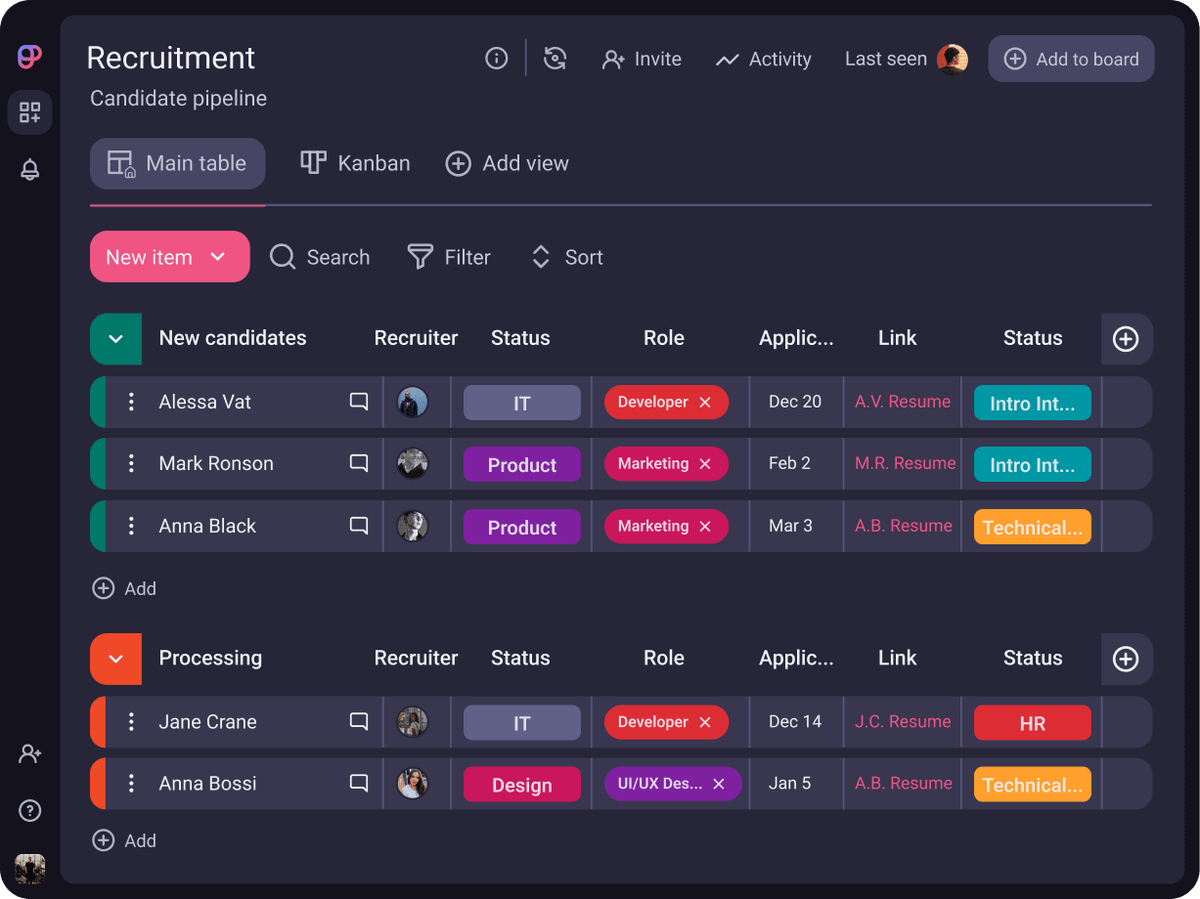Viewport: 1200px width, 899px height.
Task: Click the Search field
Action: pos(320,257)
